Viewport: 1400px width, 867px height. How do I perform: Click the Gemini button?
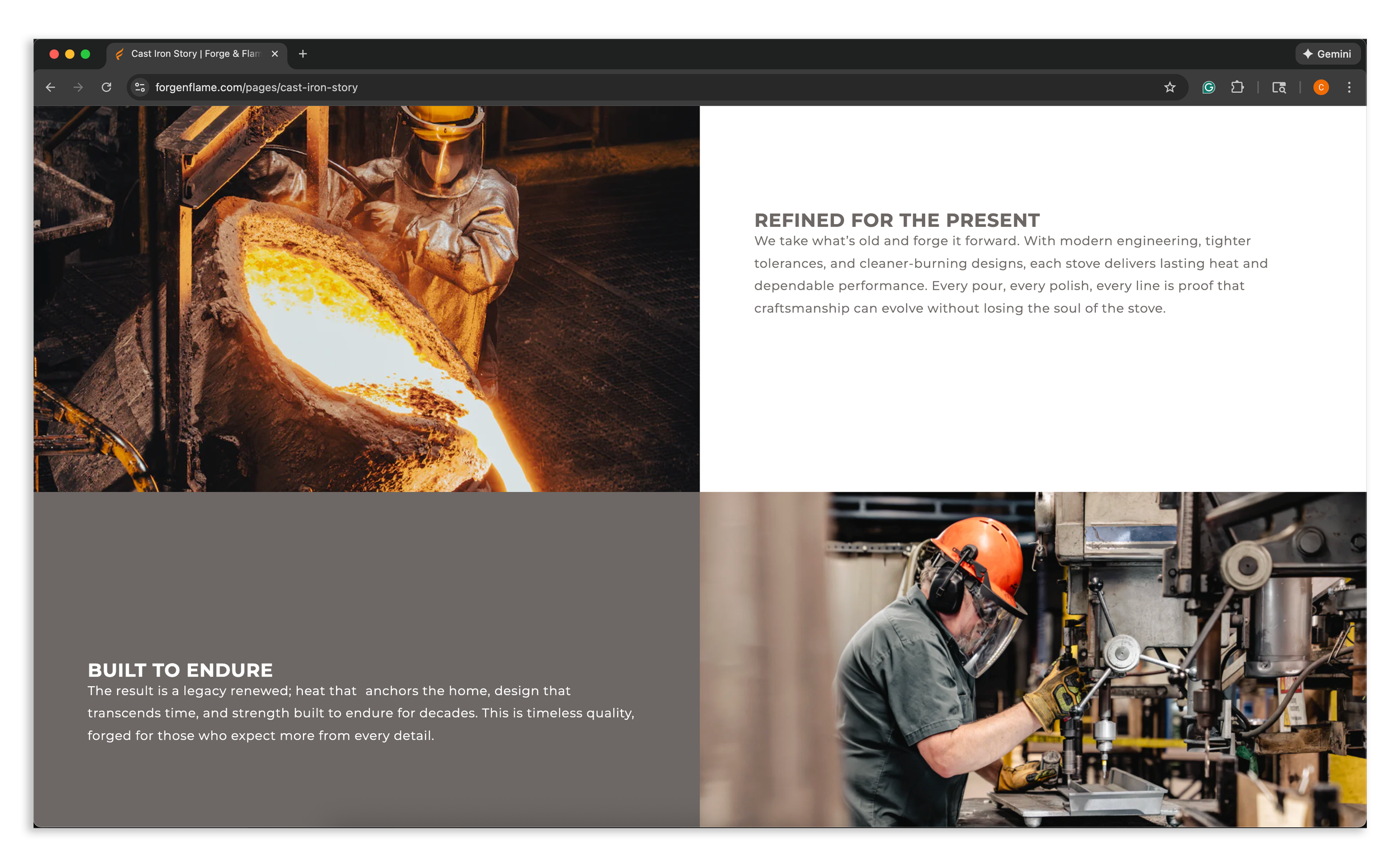click(1327, 54)
